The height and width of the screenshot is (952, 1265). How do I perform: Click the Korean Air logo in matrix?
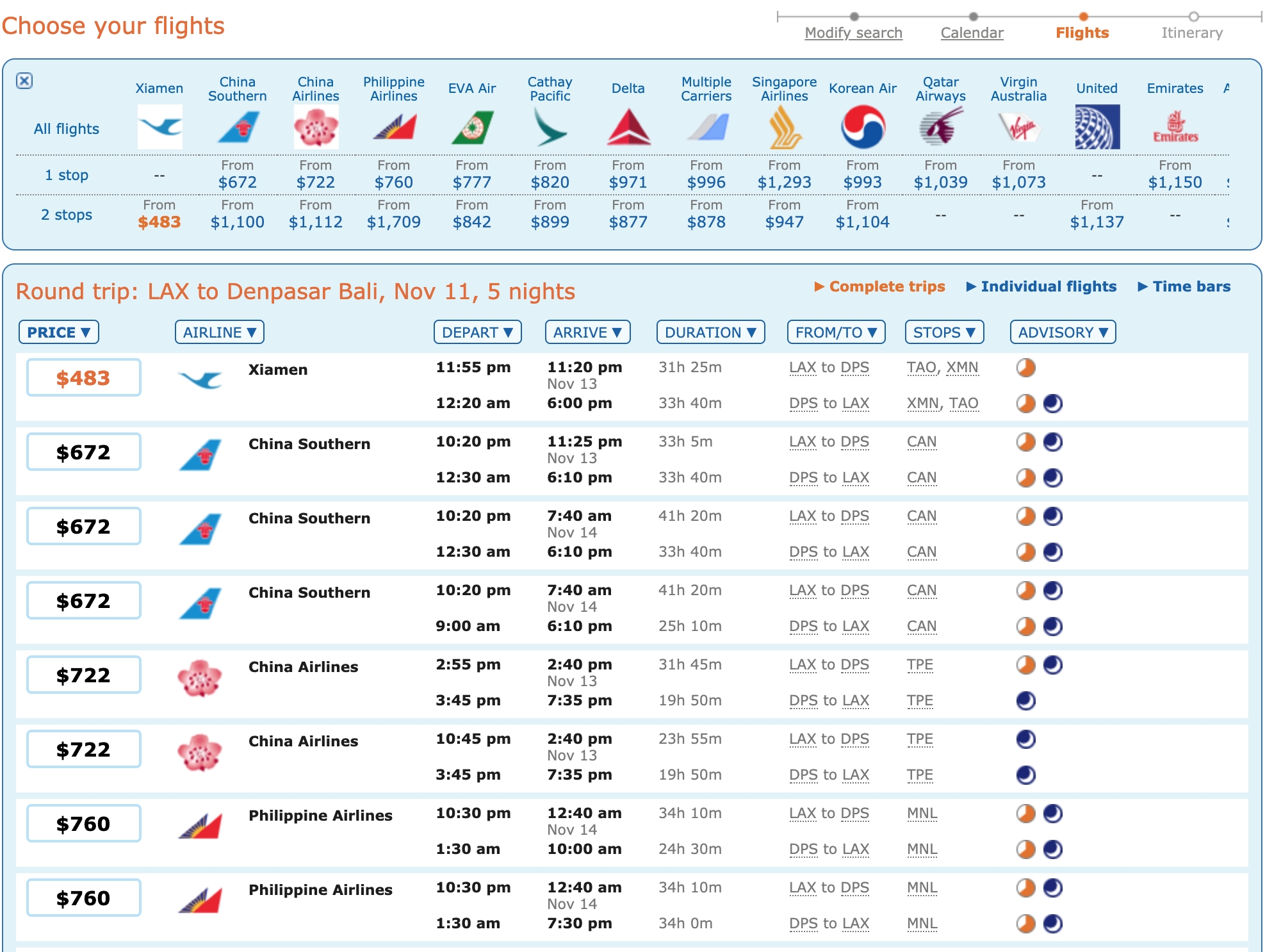[x=863, y=127]
